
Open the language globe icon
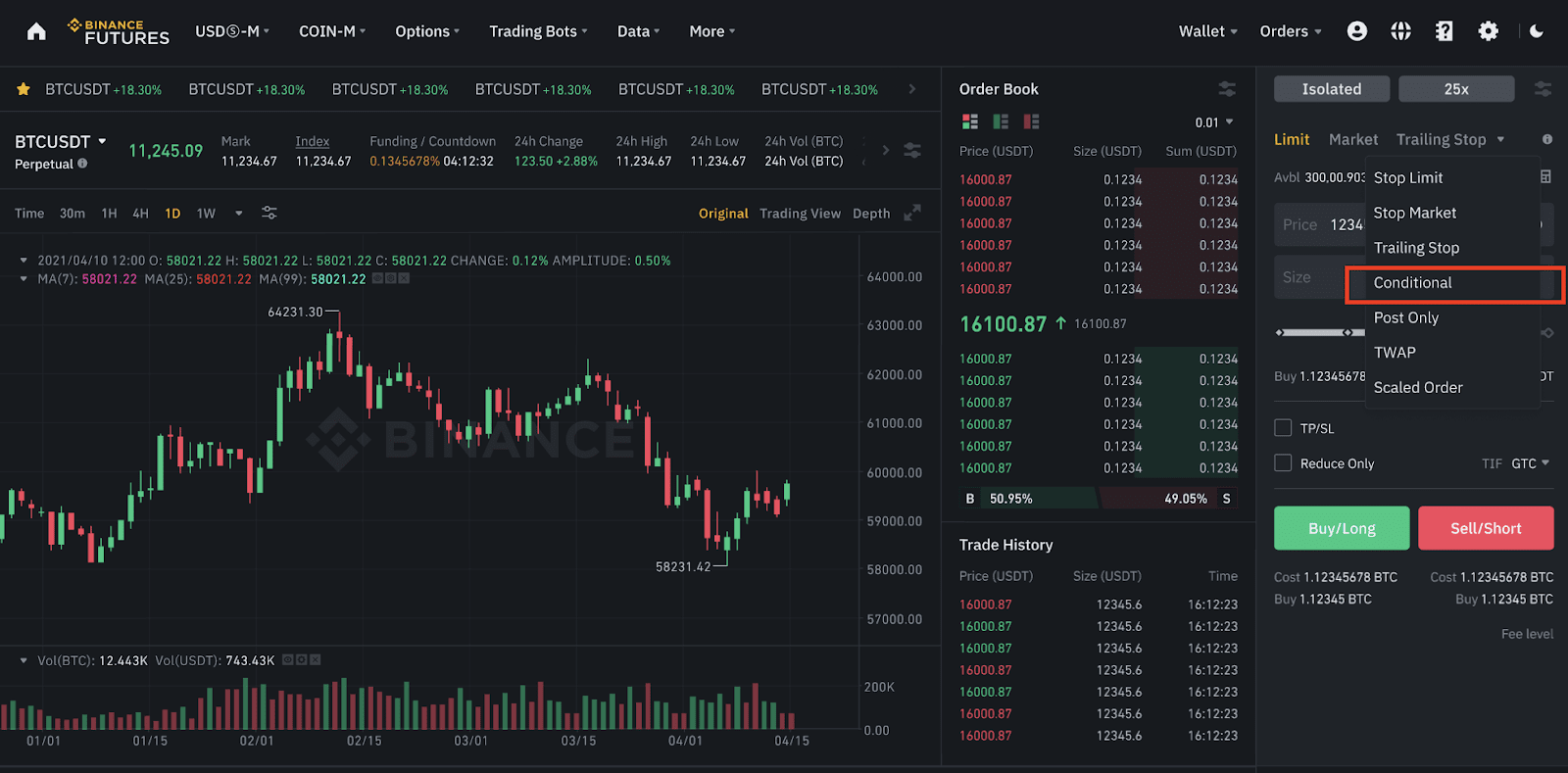(1401, 31)
